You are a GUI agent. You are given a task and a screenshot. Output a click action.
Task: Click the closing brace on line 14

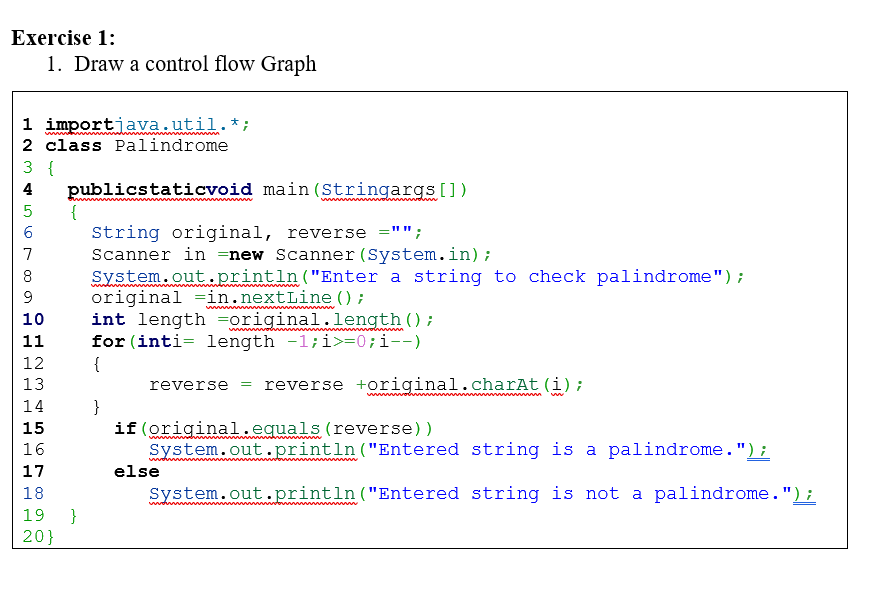(96, 407)
